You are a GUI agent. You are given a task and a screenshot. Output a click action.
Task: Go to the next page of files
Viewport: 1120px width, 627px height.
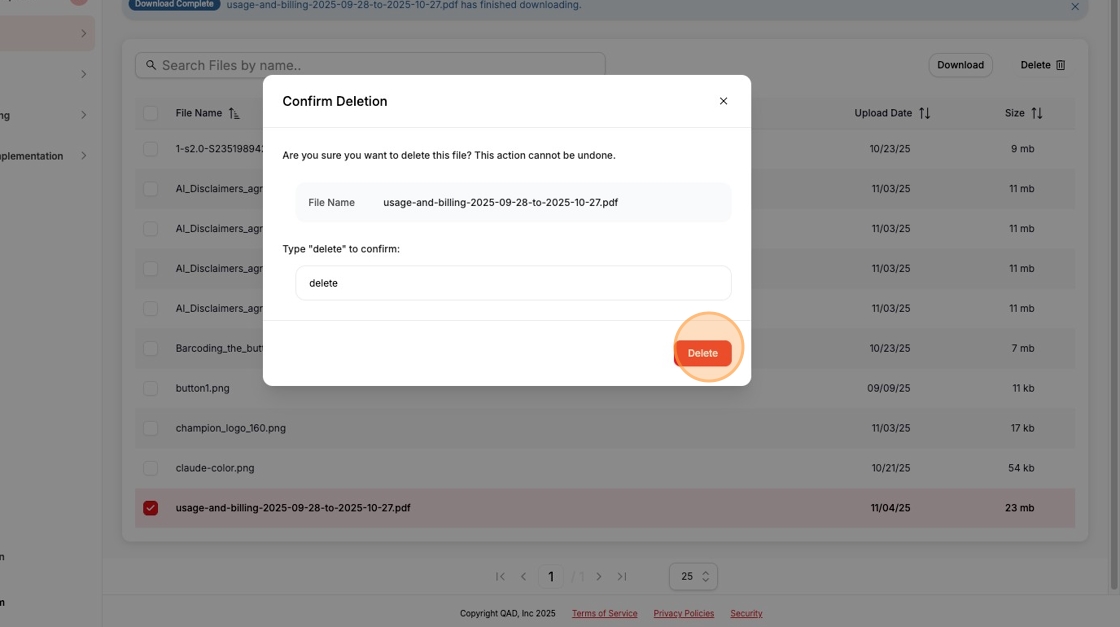pos(598,576)
